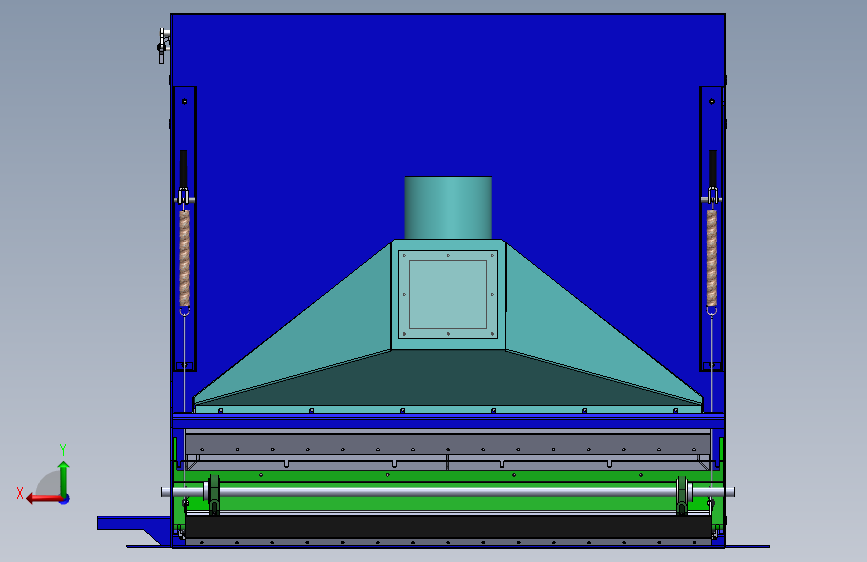Select the large blue back panel

[x=448, y=111]
